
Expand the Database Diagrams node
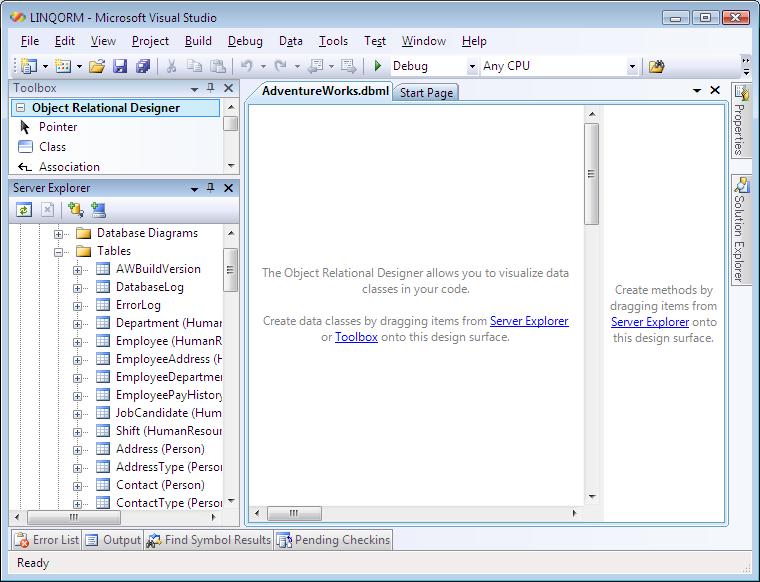(58, 234)
